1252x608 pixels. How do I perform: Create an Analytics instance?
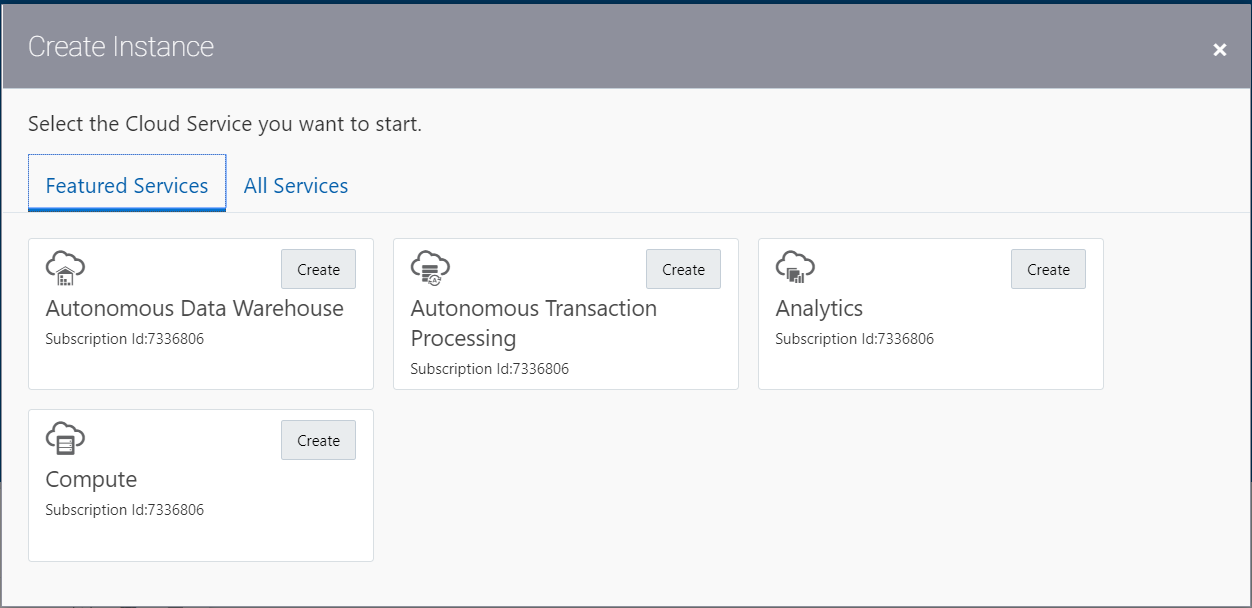pyautogui.click(x=1048, y=268)
